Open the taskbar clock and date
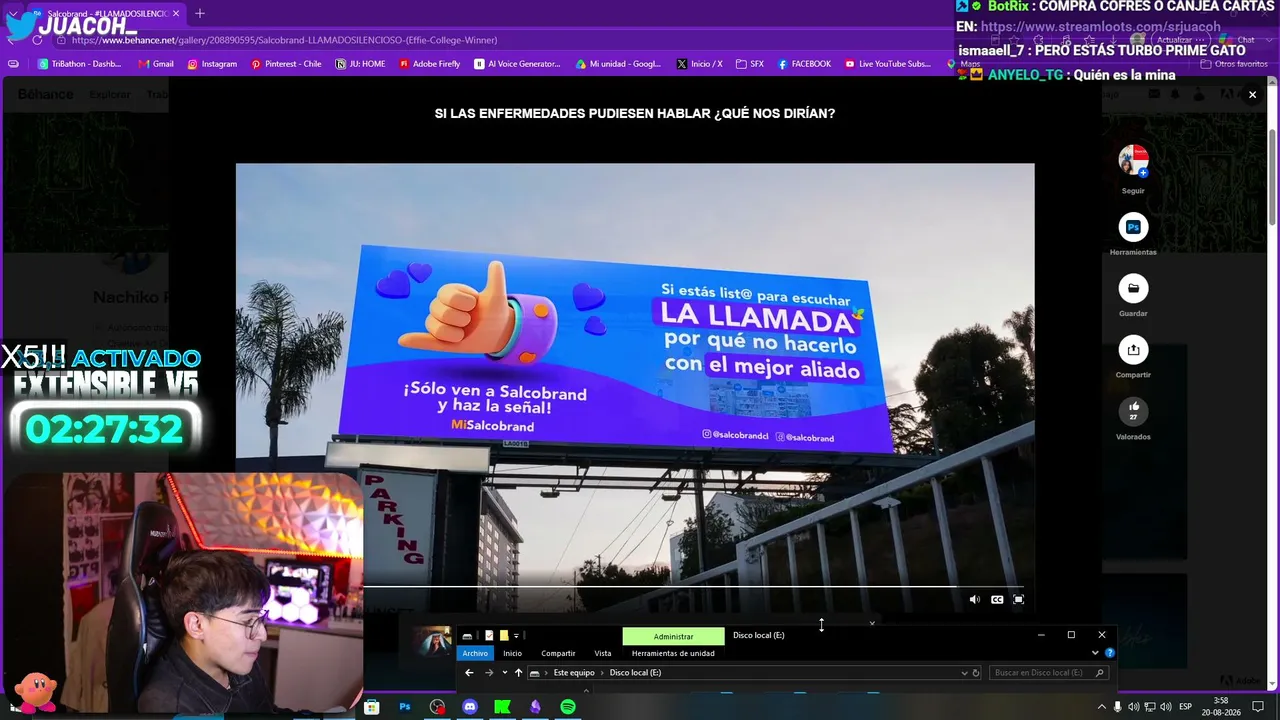 (x=1221, y=707)
